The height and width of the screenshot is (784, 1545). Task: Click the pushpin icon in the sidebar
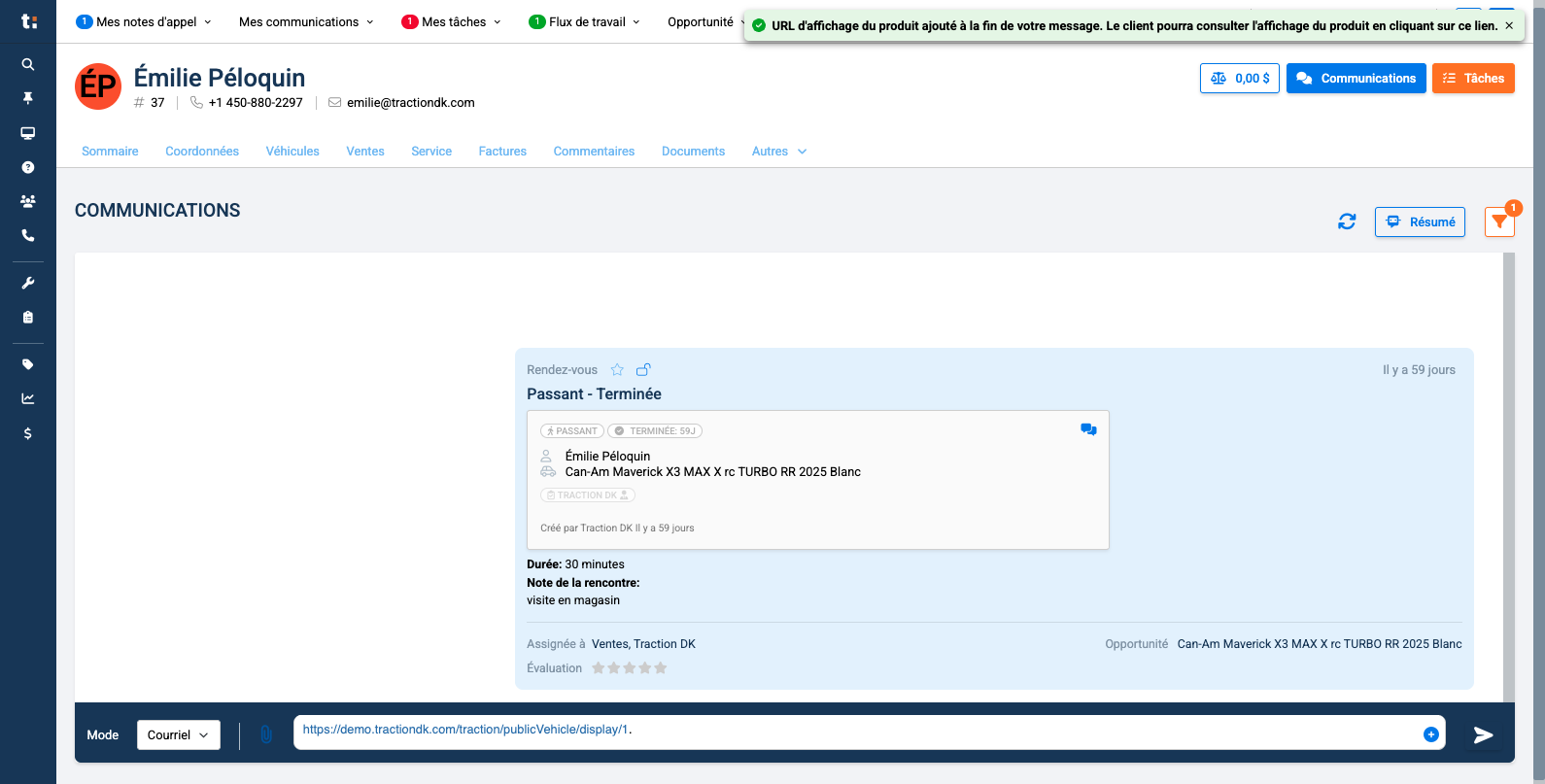click(28, 98)
